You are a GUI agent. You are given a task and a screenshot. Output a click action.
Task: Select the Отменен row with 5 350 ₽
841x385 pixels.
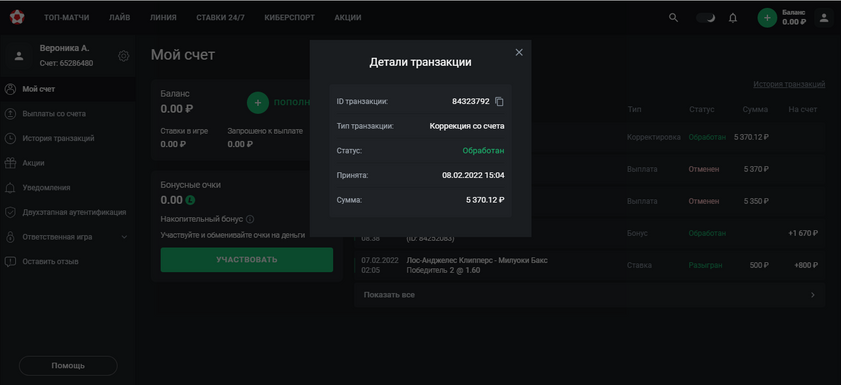click(x=589, y=202)
